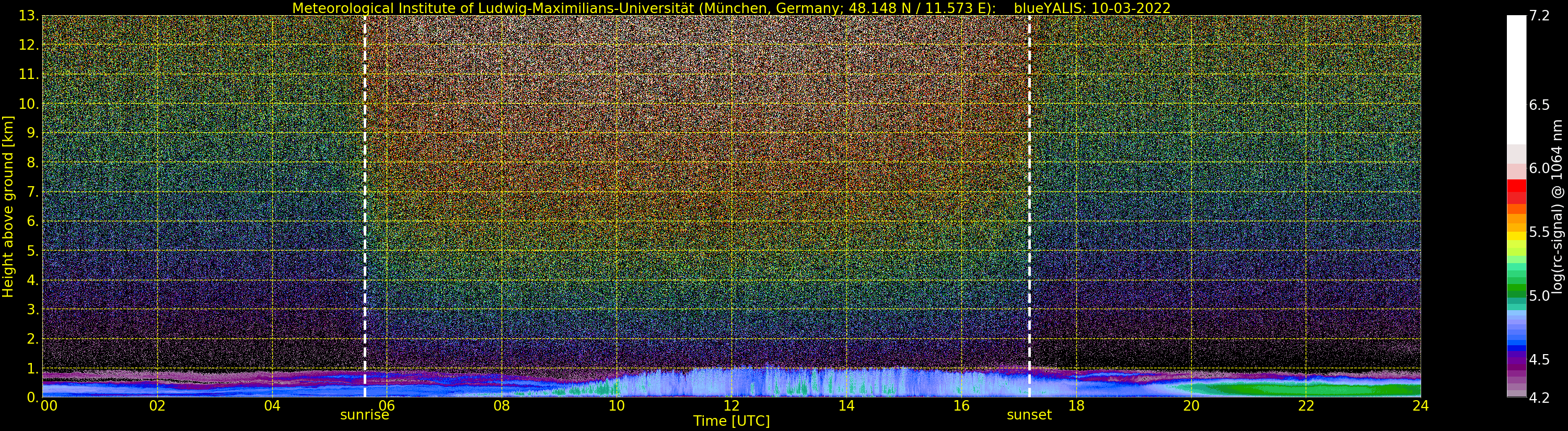The image size is (1568, 431).
Task: Click the height tick label '5.' on height axis
Action: tap(33, 251)
